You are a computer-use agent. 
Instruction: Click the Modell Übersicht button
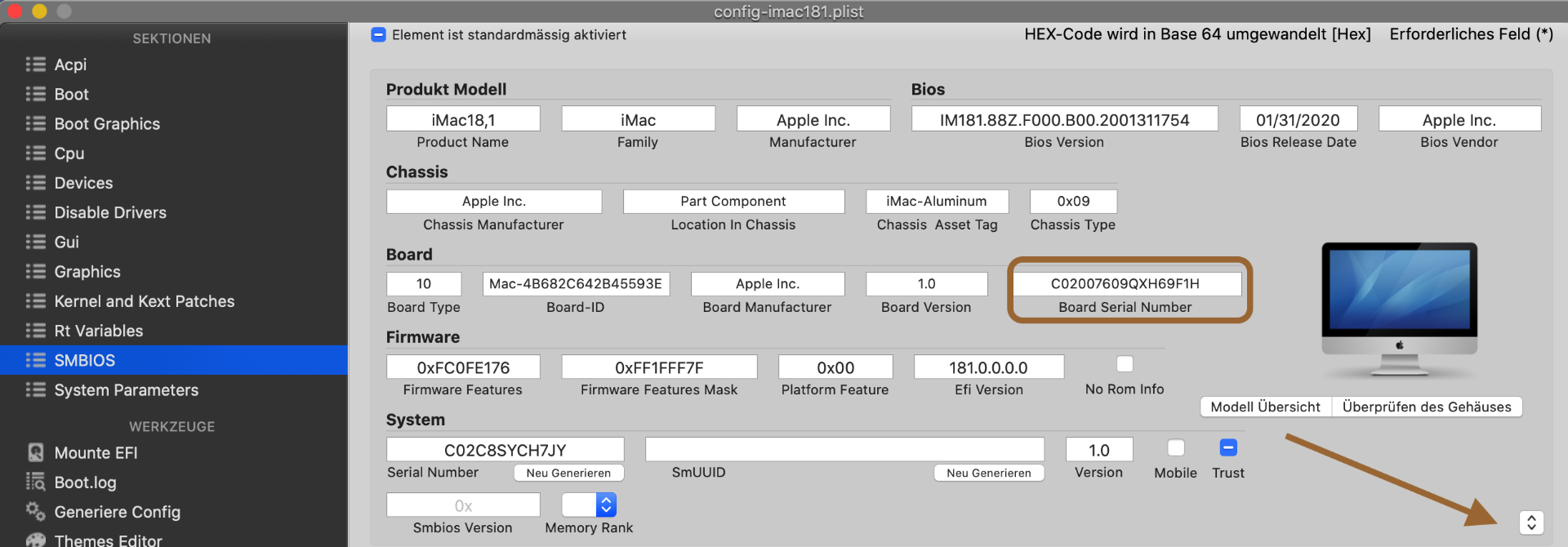tap(1265, 407)
